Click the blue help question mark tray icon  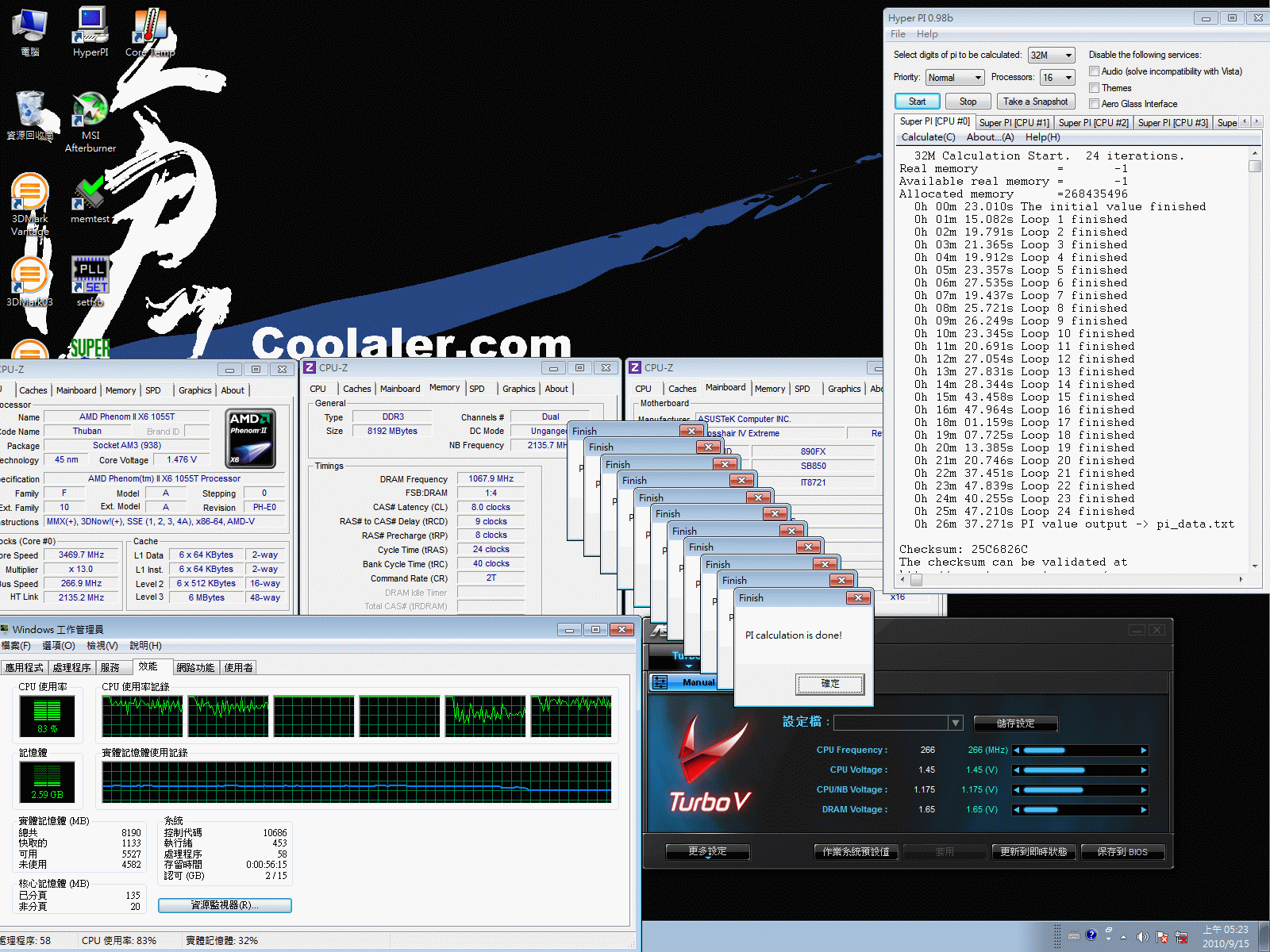[1091, 935]
